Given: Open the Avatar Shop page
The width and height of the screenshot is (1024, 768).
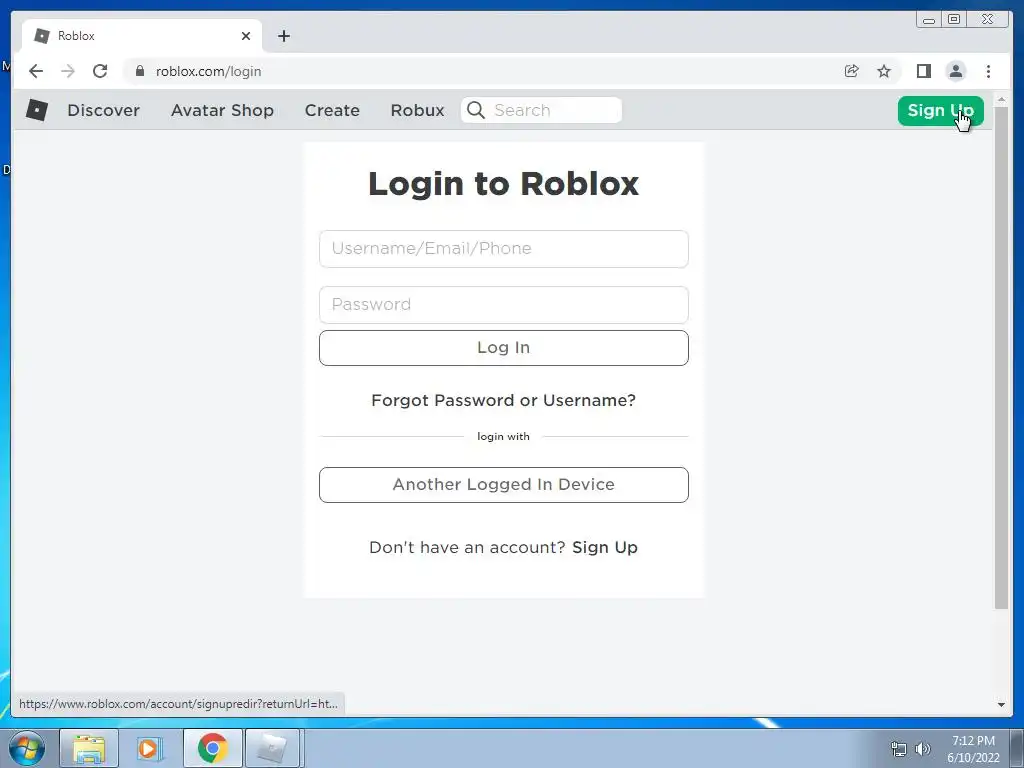Looking at the screenshot, I should [x=222, y=110].
